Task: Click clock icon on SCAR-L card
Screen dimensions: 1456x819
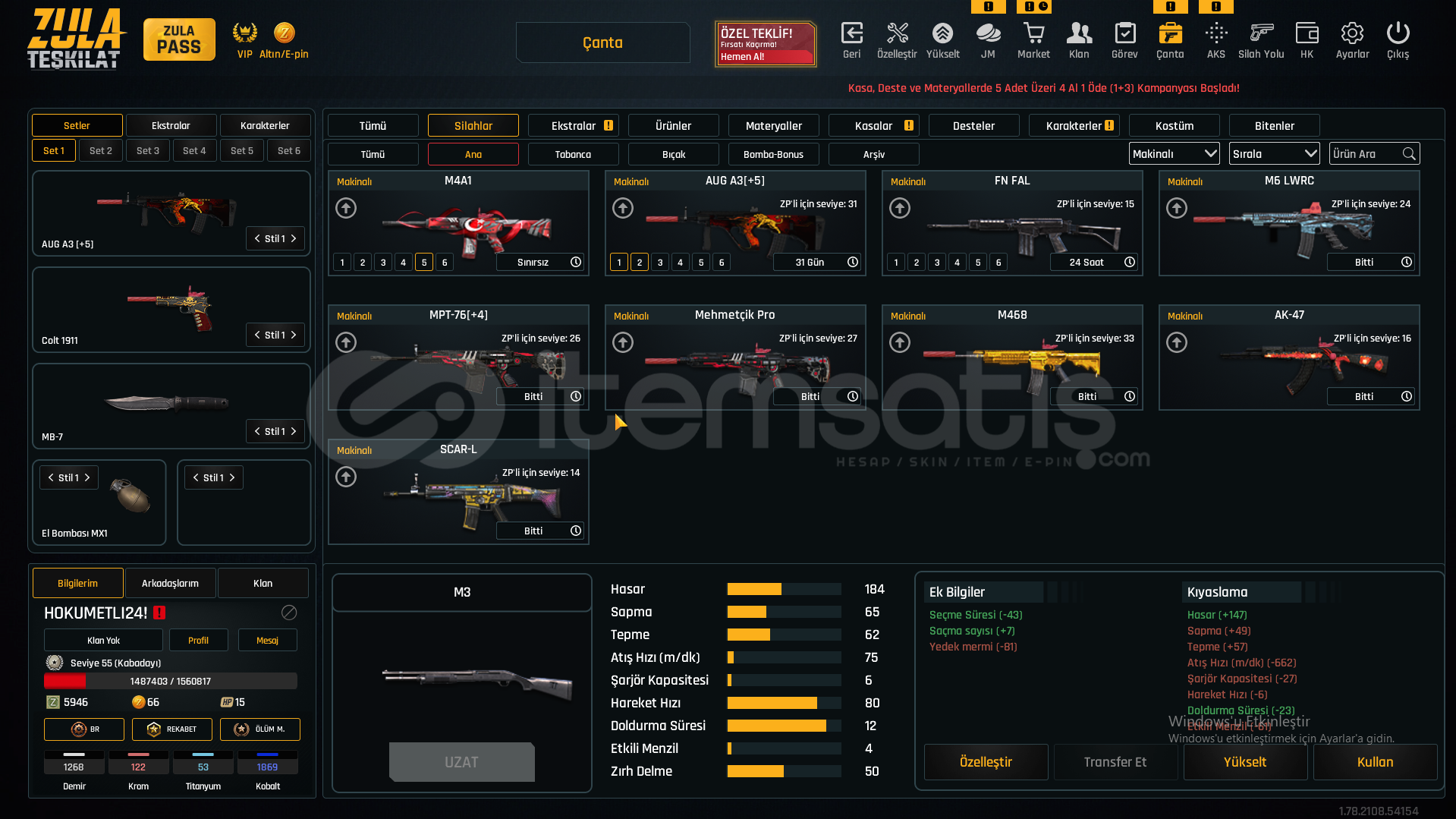Action: (576, 531)
